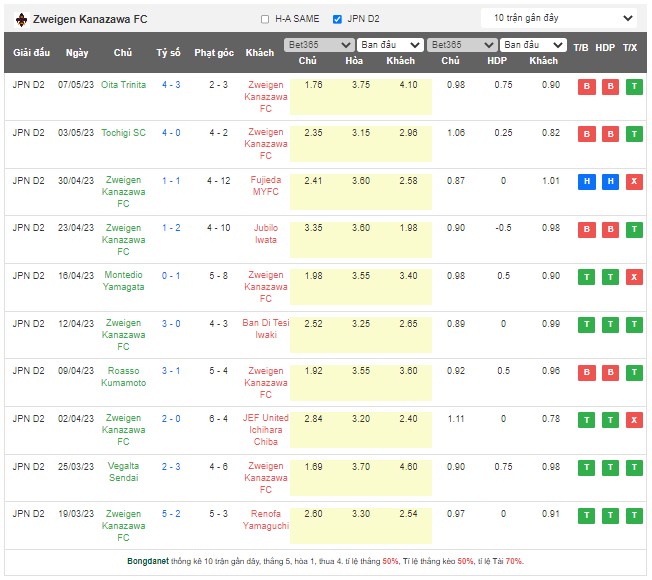Open the Oita Trinita team link
Image resolution: width=652 pixels, height=580 pixels.
[123, 85]
